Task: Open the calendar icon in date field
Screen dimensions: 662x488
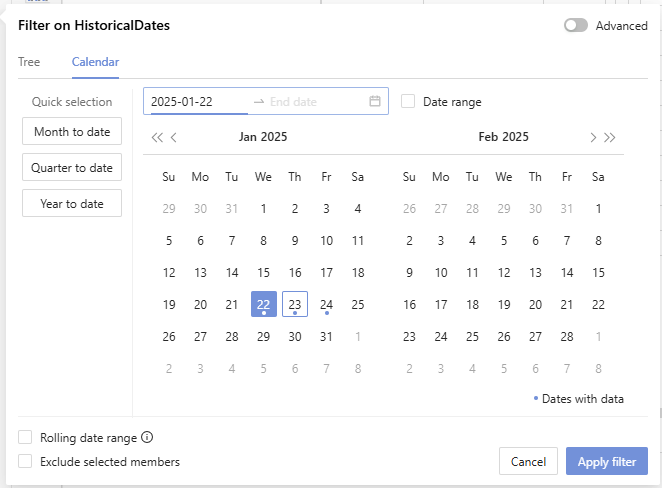Action: 375,101
